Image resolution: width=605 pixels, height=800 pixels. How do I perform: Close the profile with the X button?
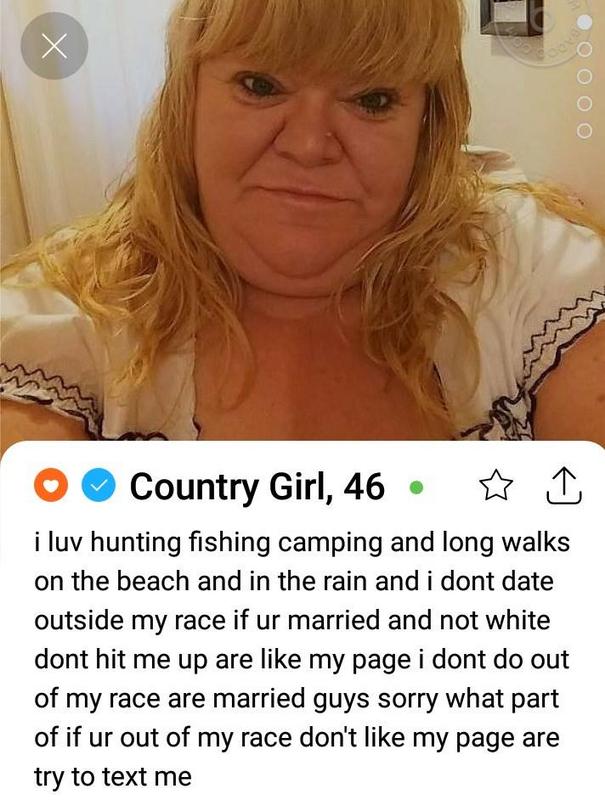click(54, 46)
